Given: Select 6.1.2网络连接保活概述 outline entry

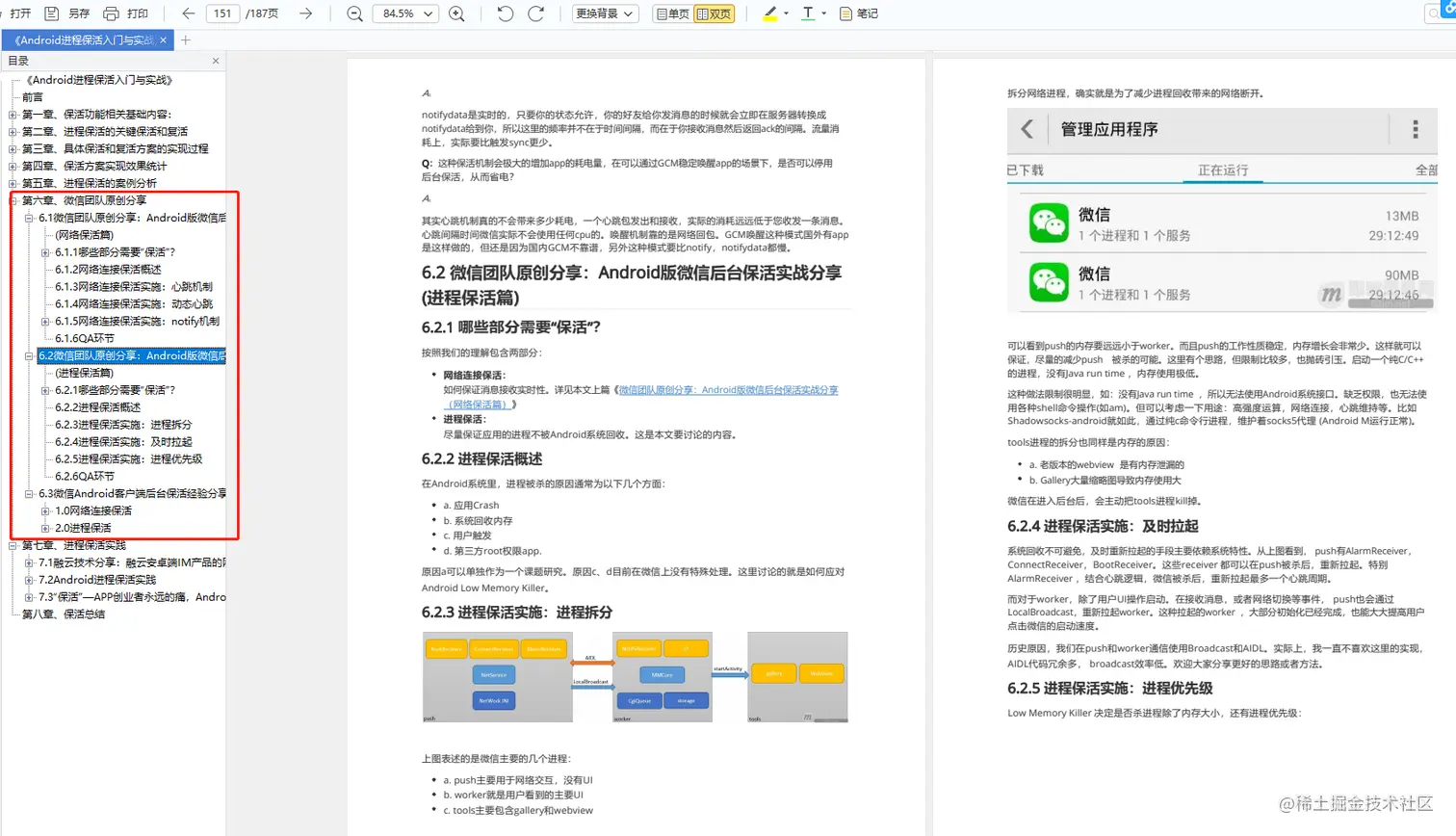Looking at the screenshot, I should [x=108, y=270].
